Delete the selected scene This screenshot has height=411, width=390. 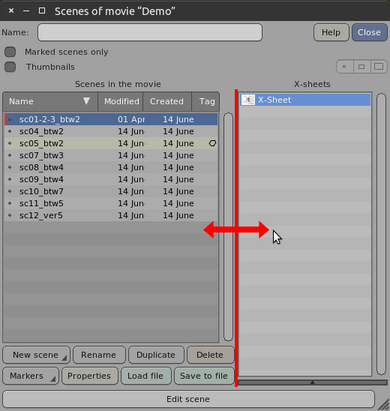click(x=210, y=355)
